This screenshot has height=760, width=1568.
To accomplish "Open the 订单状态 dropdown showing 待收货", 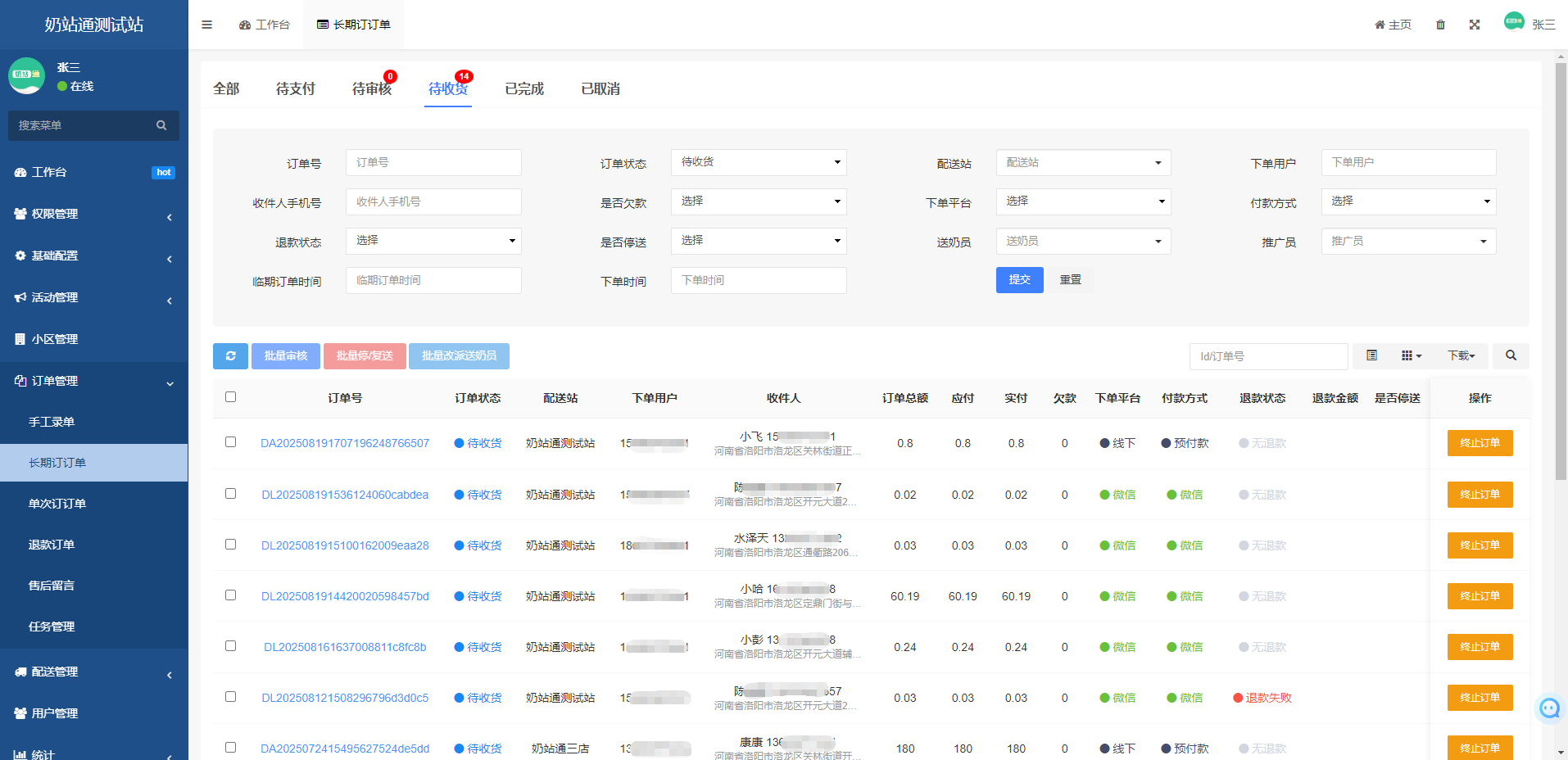I will tap(758, 162).
